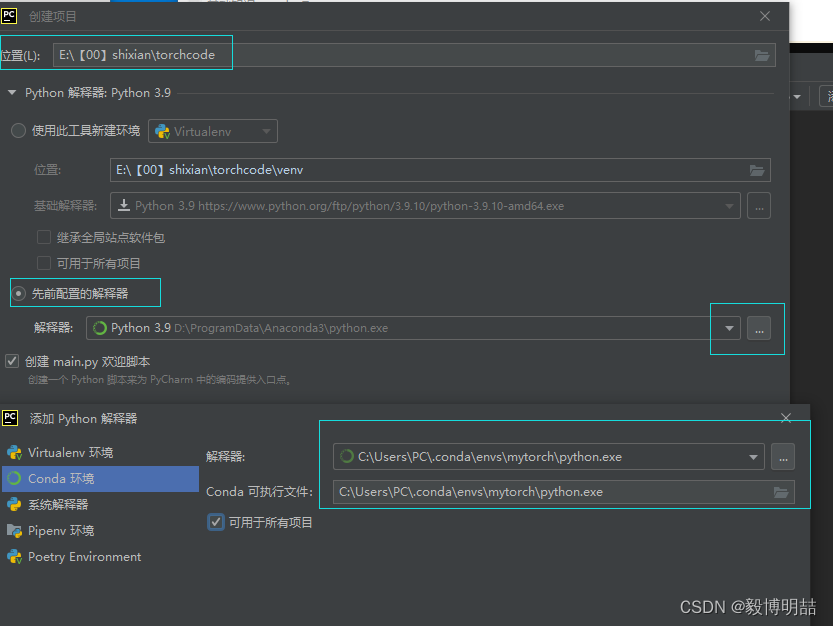Click dropdown arrow in the background window toolbar
The image size is (833, 626).
coord(797,97)
